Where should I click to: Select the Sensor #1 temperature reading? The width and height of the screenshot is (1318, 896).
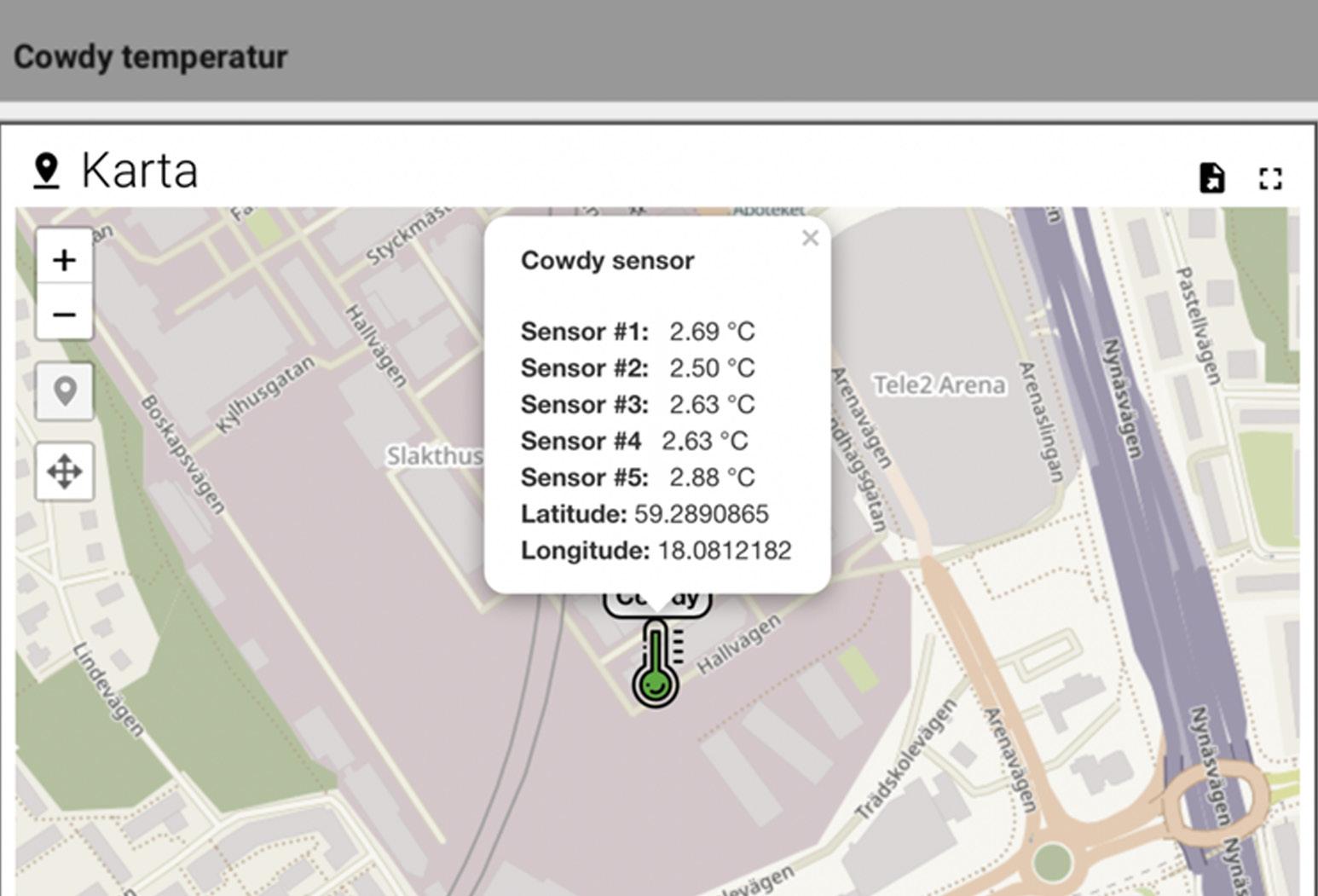(712, 331)
